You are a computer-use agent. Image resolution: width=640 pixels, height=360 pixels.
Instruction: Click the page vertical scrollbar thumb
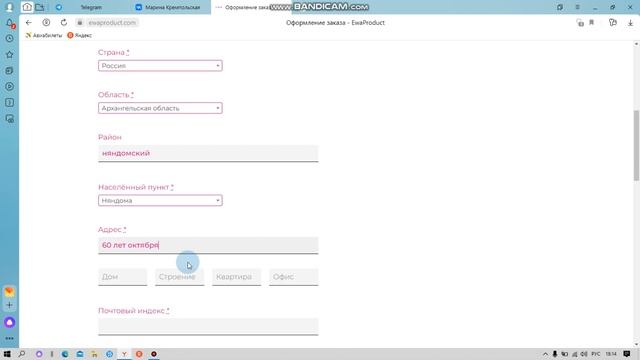pos(636,145)
